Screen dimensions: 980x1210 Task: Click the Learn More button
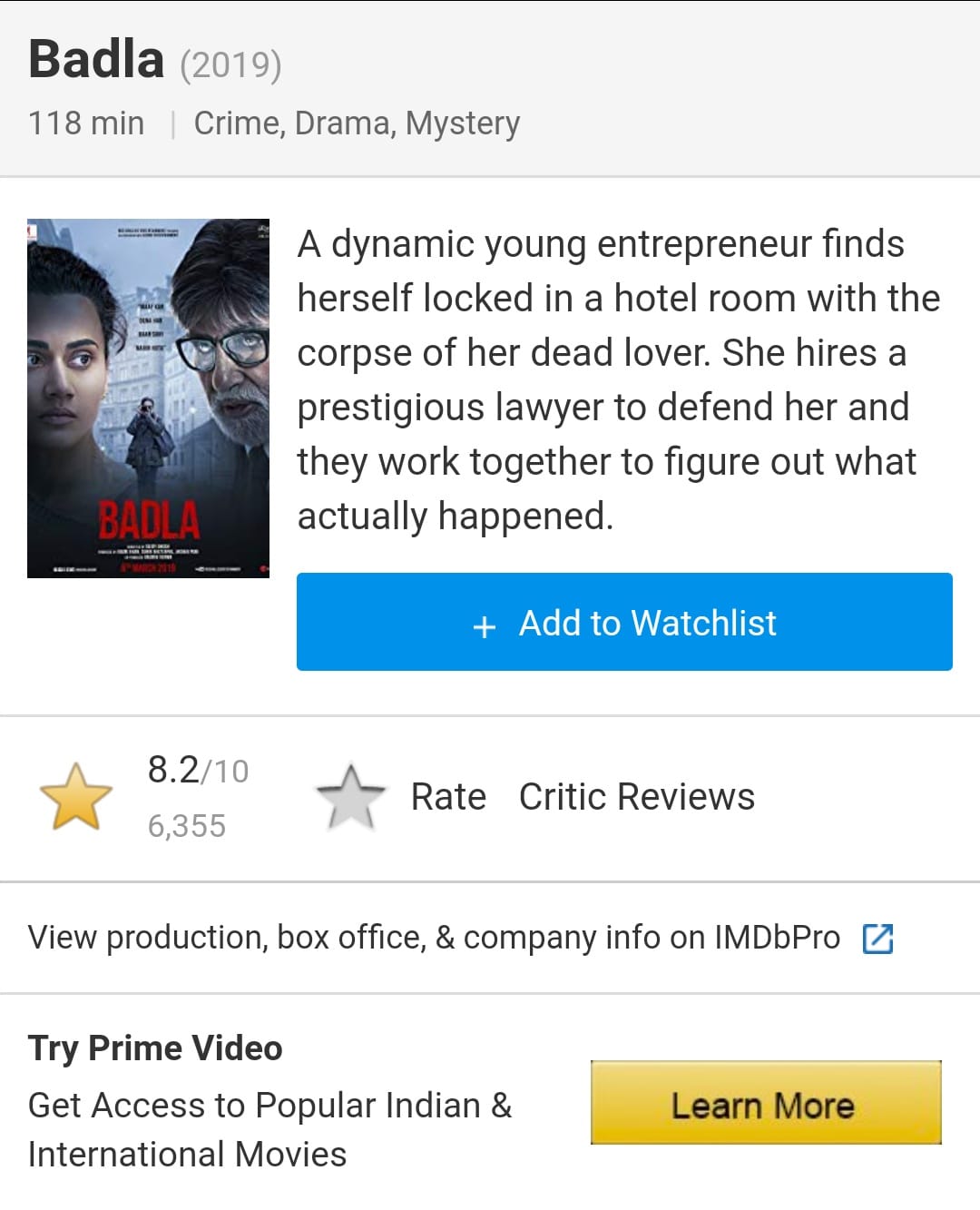[x=766, y=1103]
